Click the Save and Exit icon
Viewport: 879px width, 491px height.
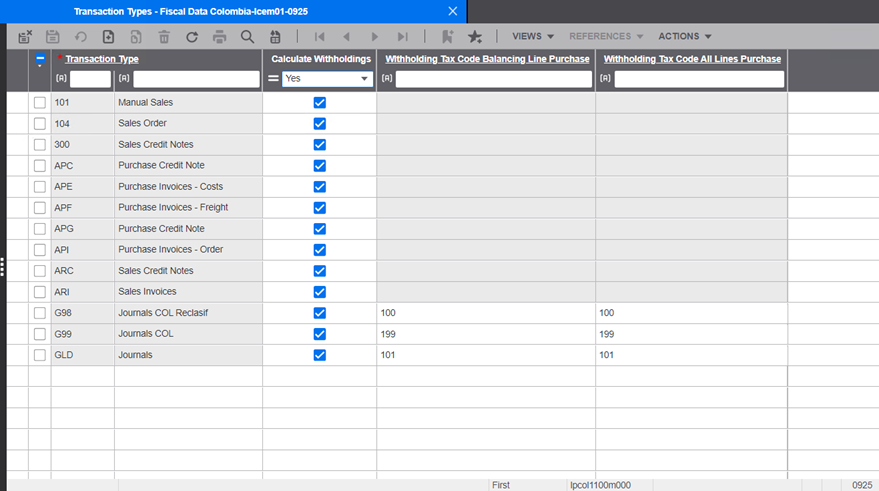point(25,37)
